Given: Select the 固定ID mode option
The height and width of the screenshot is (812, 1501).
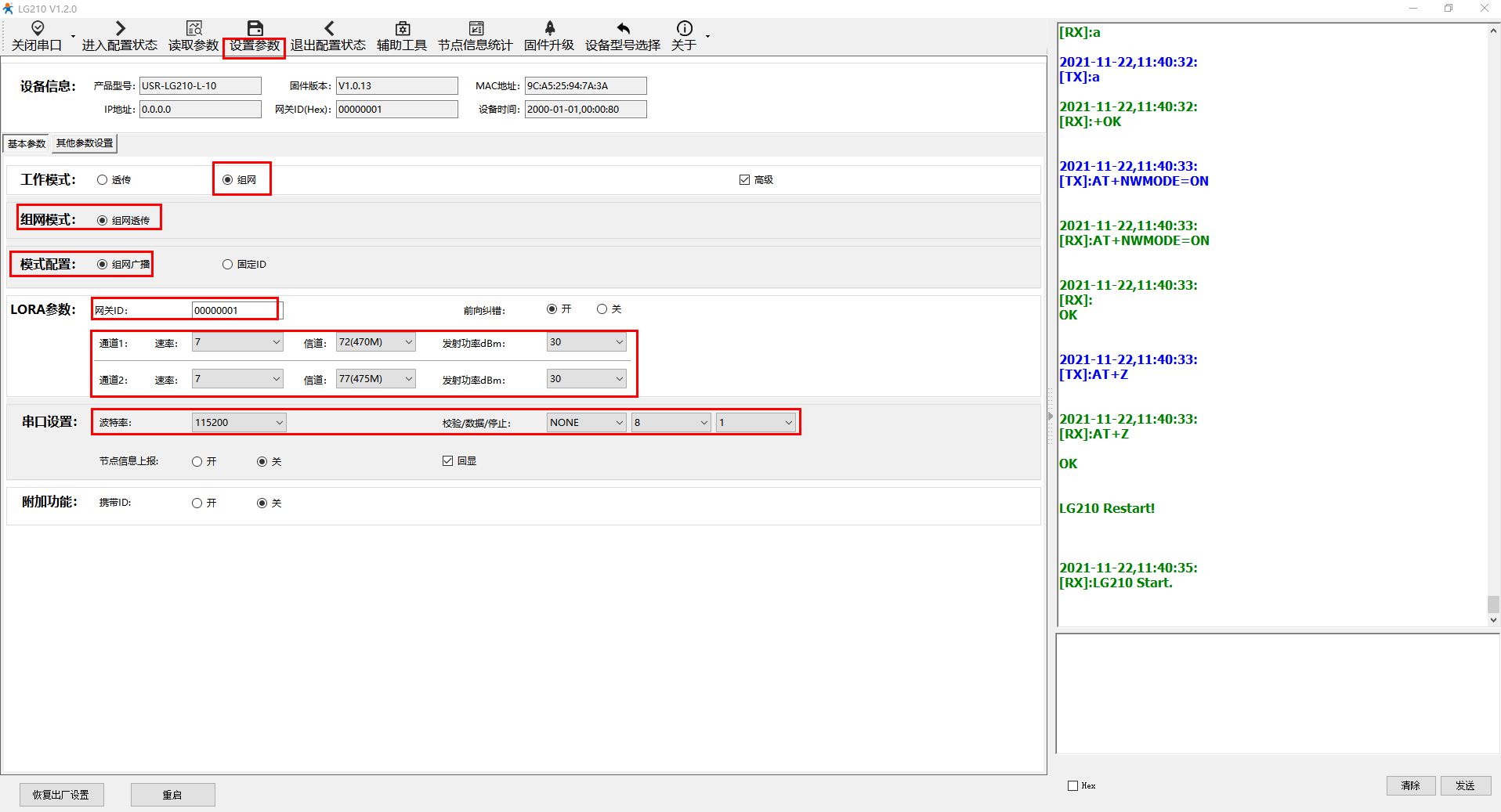Looking at the screenshot, I should [228, 265].
